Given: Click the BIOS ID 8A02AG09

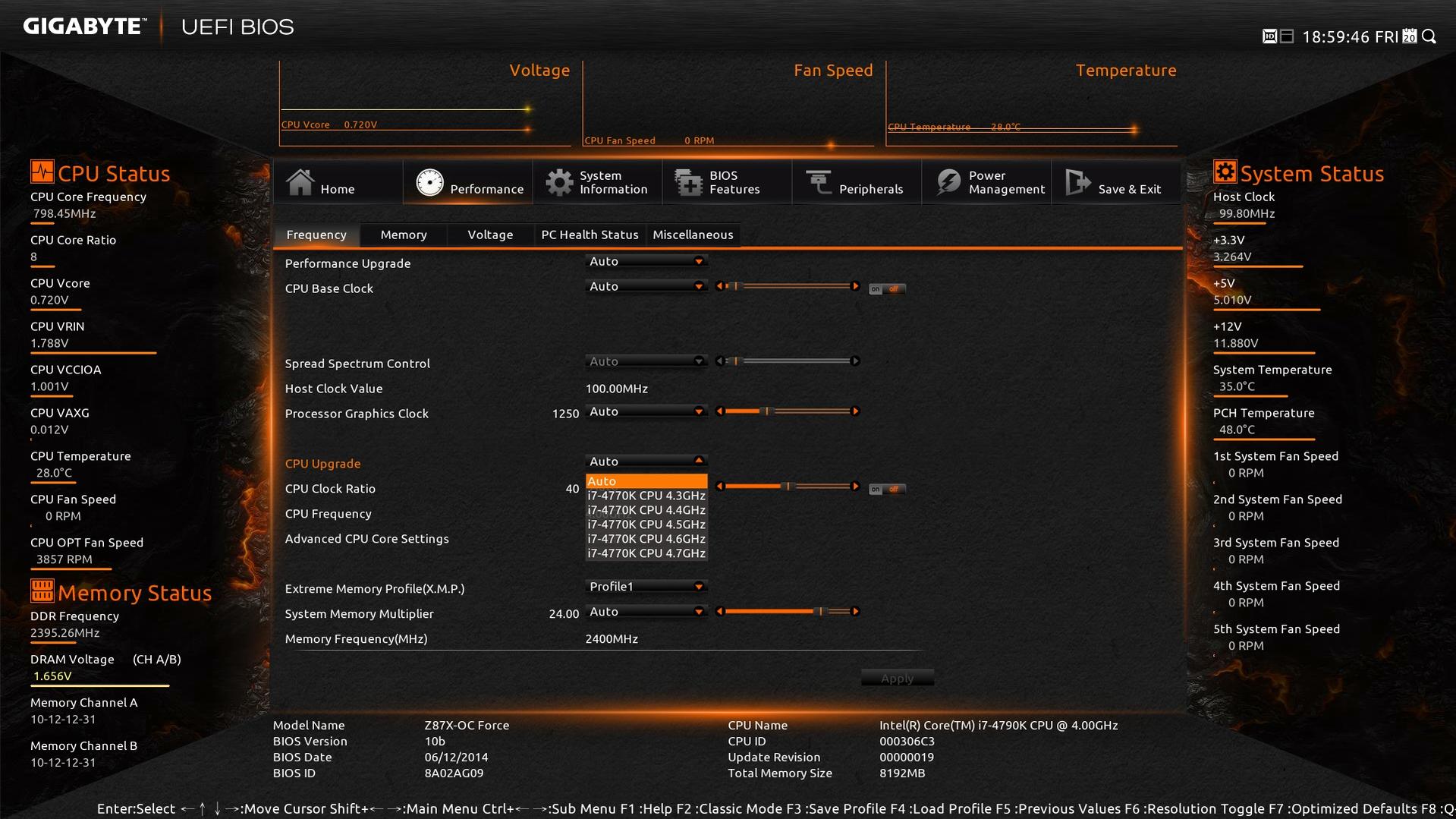Looking at the screenshot, I should 454,773.
